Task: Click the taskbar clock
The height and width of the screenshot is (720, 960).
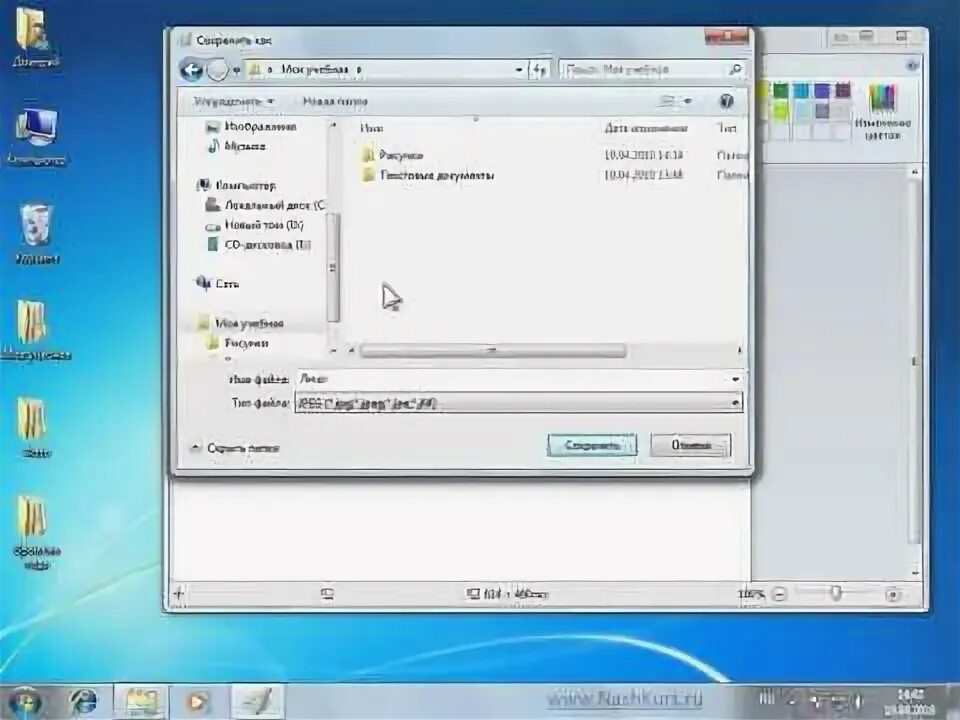Action: (912, 702)
